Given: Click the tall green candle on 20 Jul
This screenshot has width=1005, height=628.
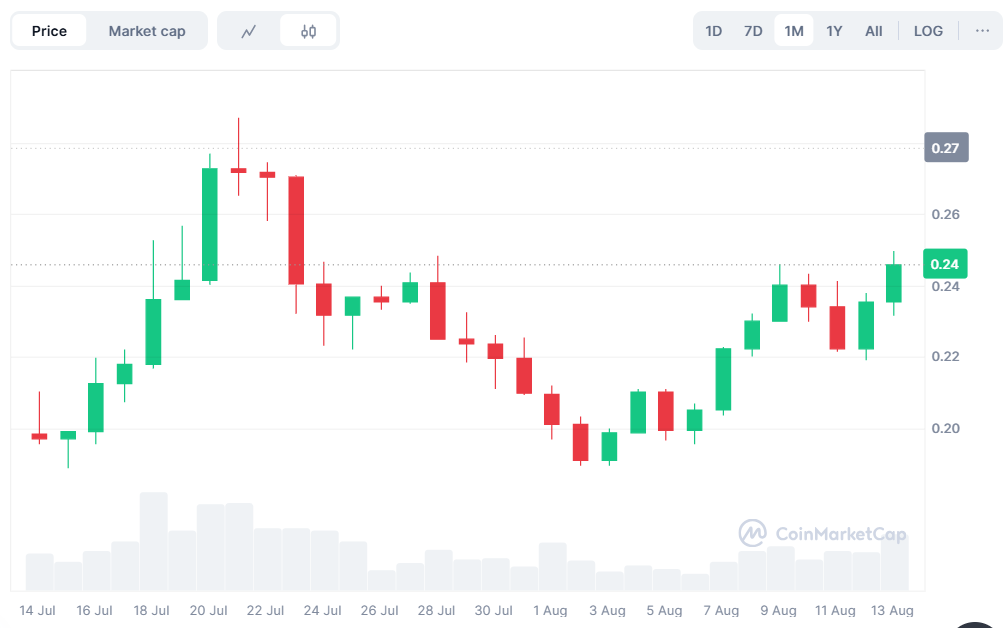Looking at the screenshot, I should [210, 224].
